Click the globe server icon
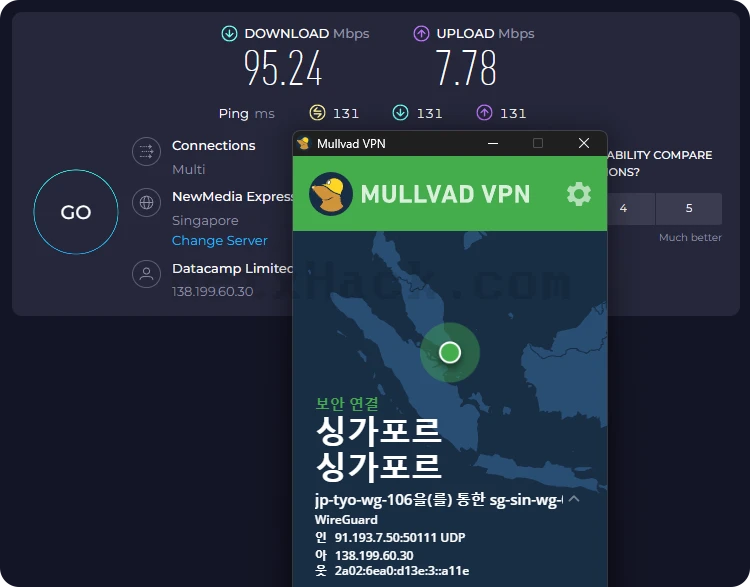The image size is (750, 587). click(146, 202)
